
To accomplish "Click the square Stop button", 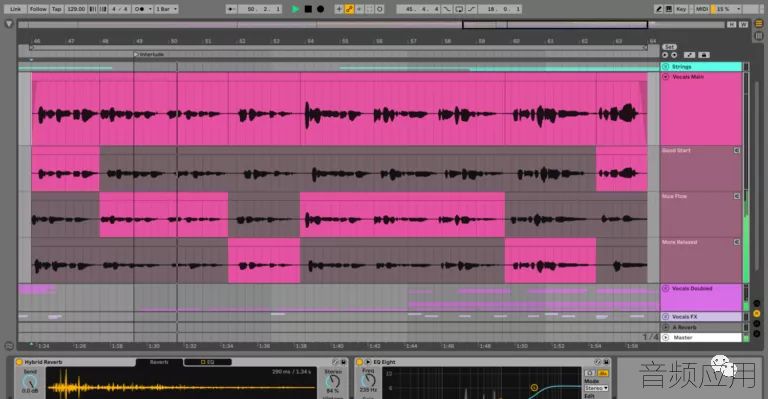I will (308, 9).
